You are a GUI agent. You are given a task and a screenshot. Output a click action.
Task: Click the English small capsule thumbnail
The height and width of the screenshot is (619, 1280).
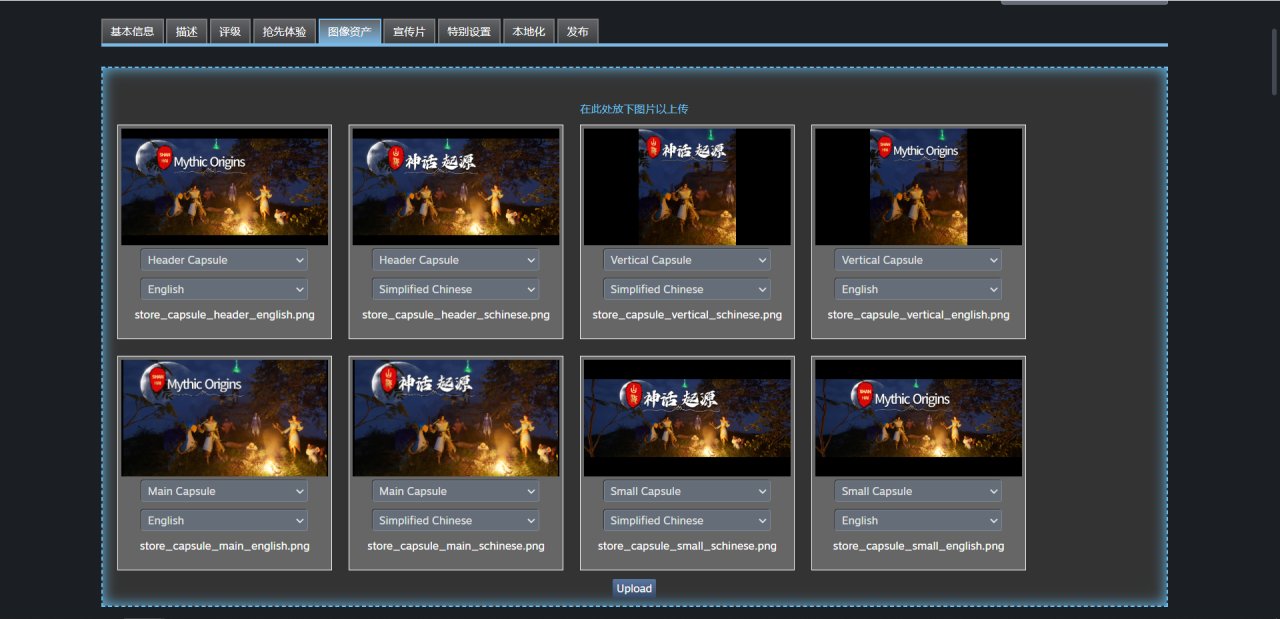coord(919,418)
